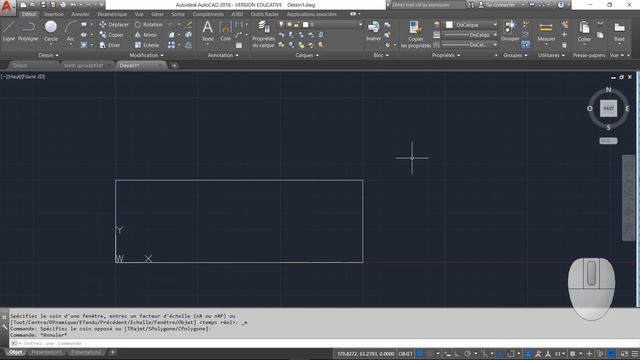Click the Miroir command

click(146, 35)
